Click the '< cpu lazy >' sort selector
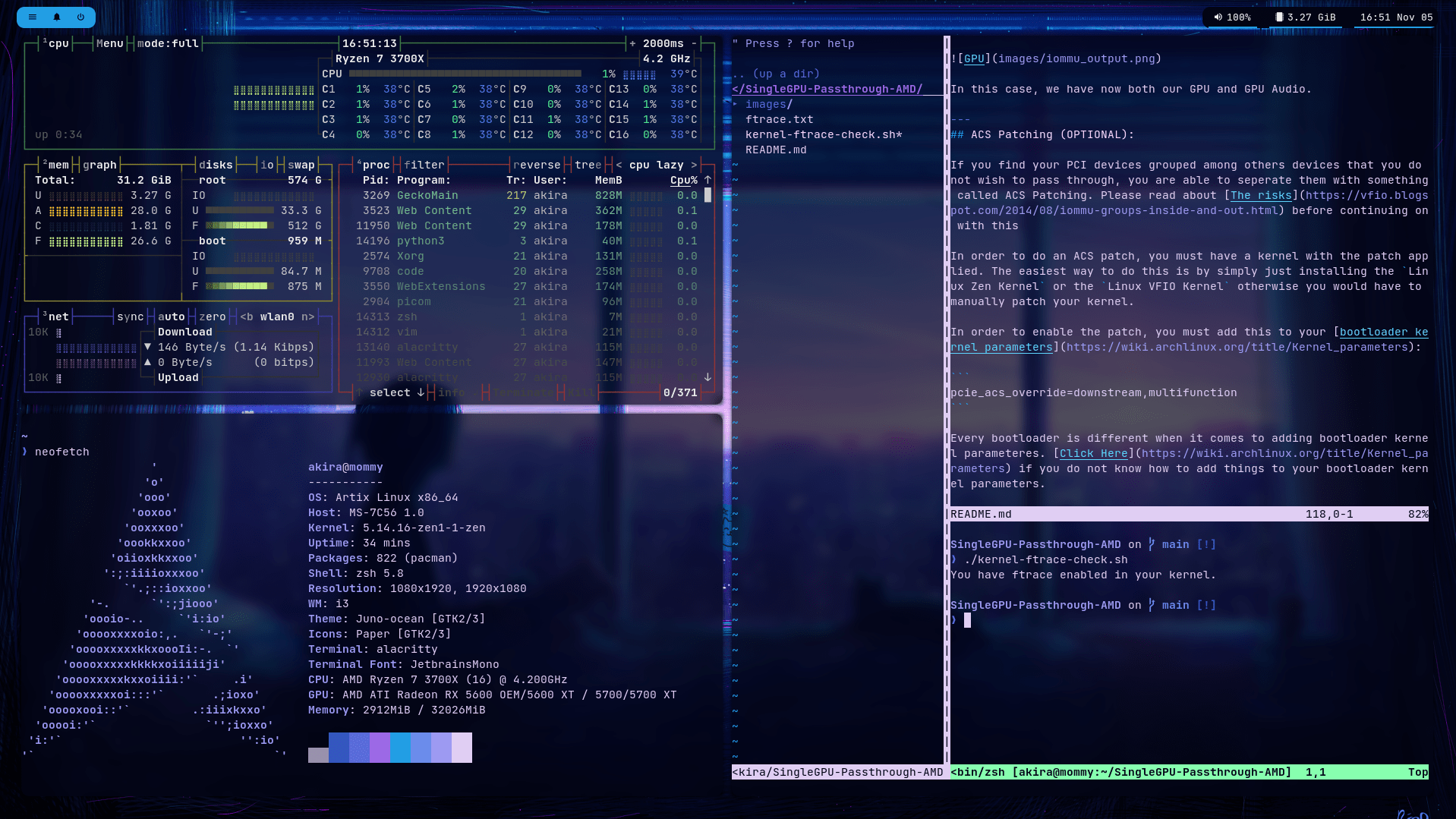The image size is (1456, 819). pyautogui.click(x=656, y=164)
